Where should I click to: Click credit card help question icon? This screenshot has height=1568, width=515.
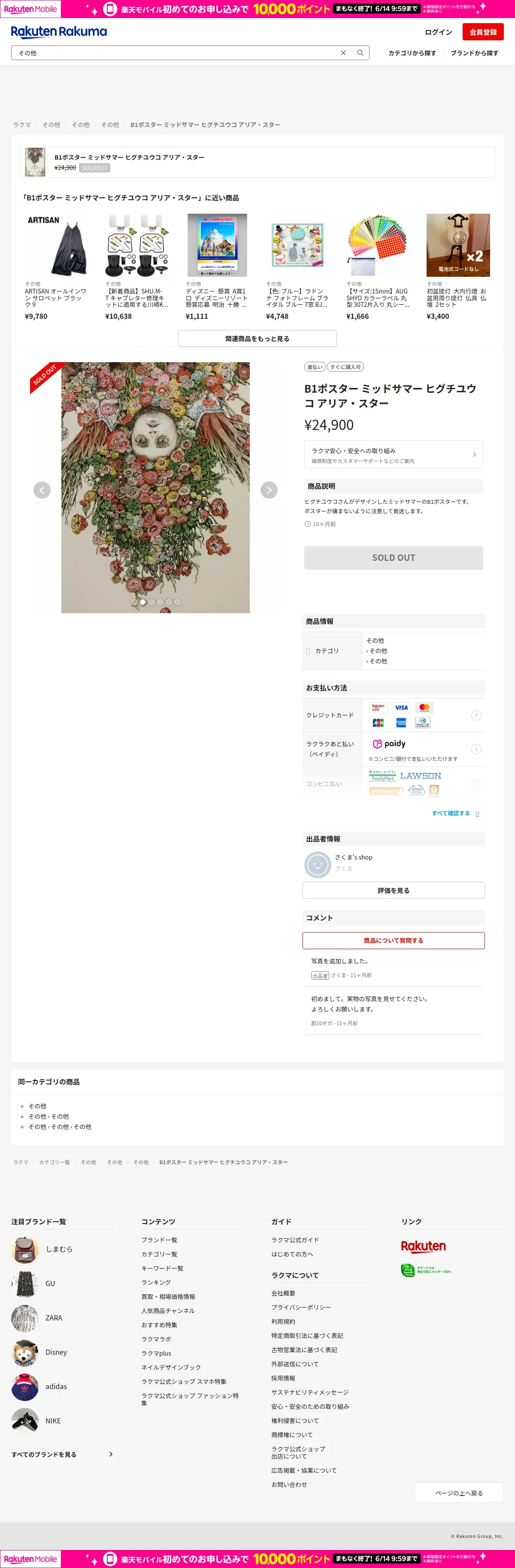(476, 715)
